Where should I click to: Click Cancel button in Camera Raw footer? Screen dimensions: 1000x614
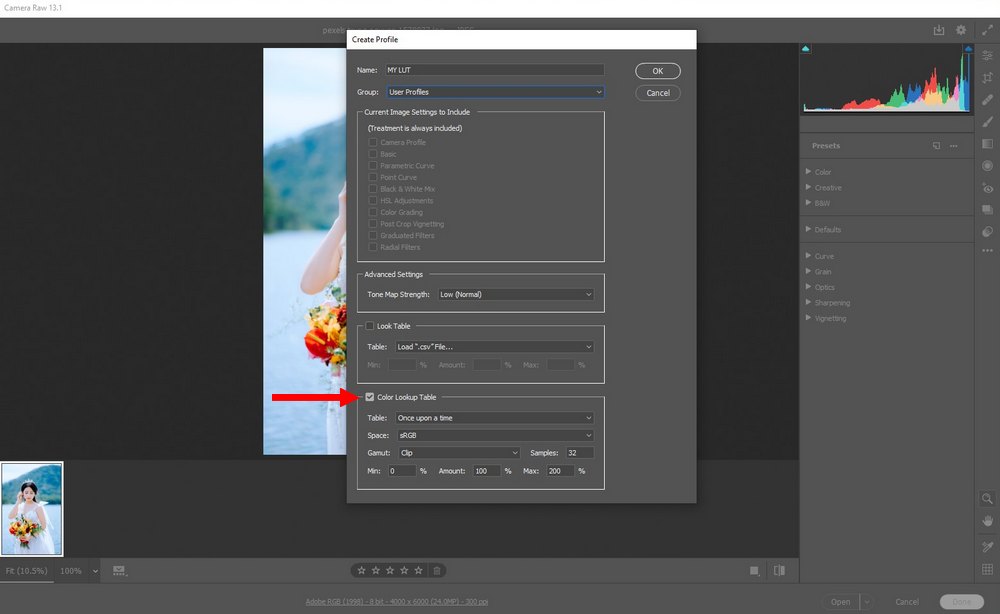906,601
